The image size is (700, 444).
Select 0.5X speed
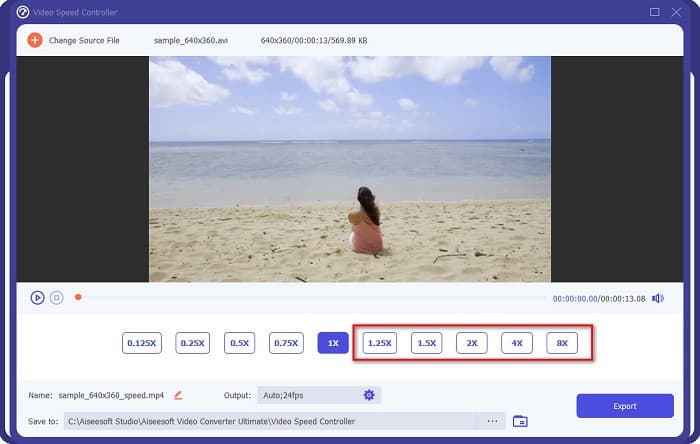(239, 343)
